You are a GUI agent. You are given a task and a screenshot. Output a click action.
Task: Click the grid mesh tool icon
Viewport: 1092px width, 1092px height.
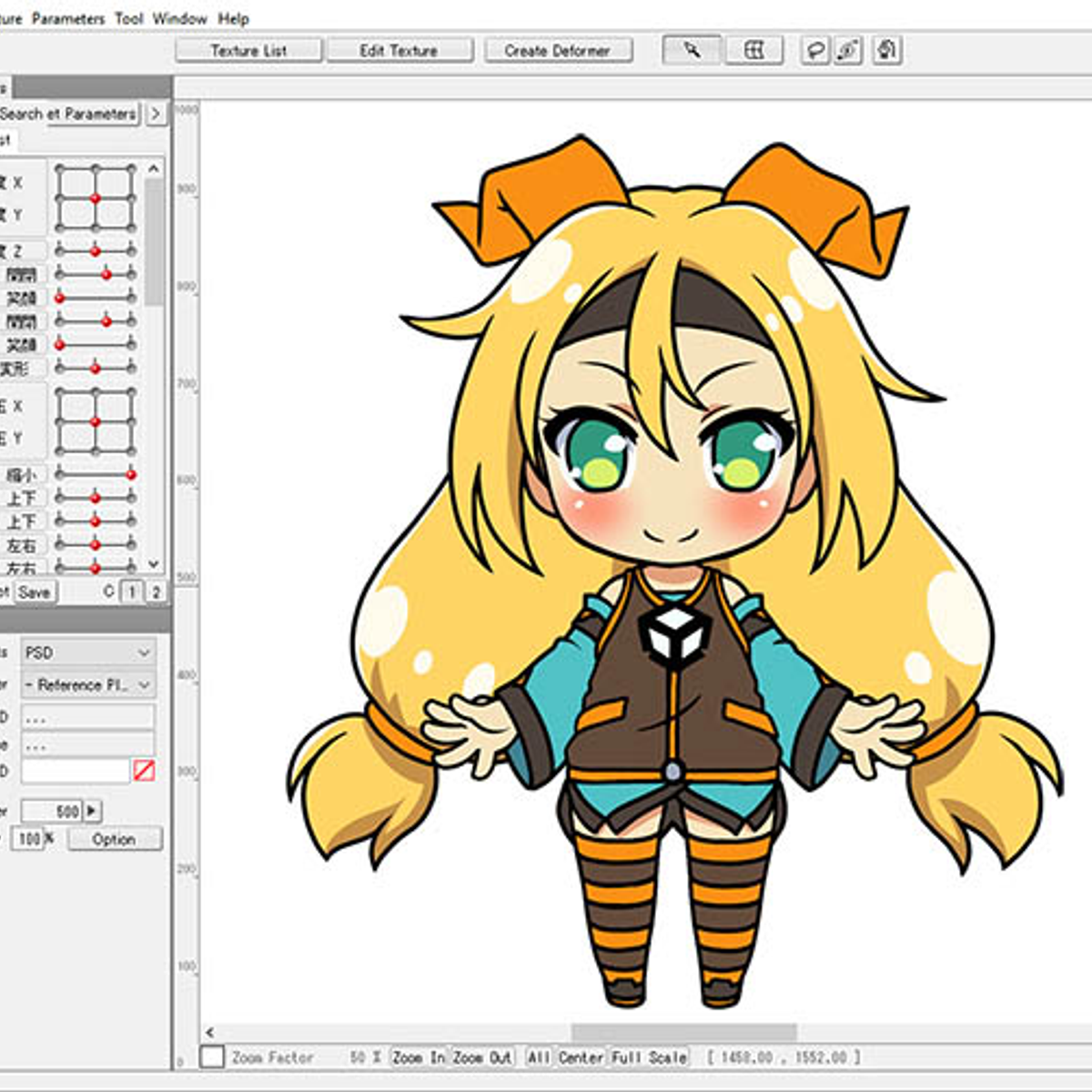tap(753, 50)
